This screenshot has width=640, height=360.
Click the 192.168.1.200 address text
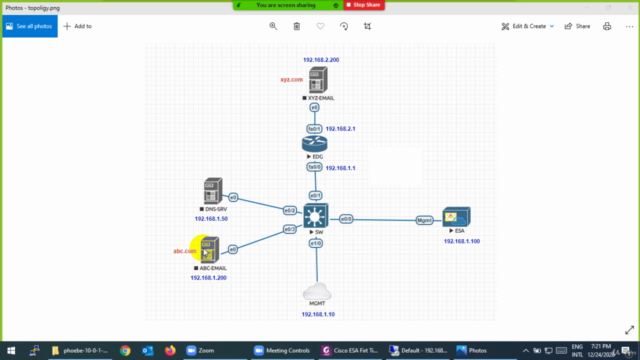click(208, 278)
